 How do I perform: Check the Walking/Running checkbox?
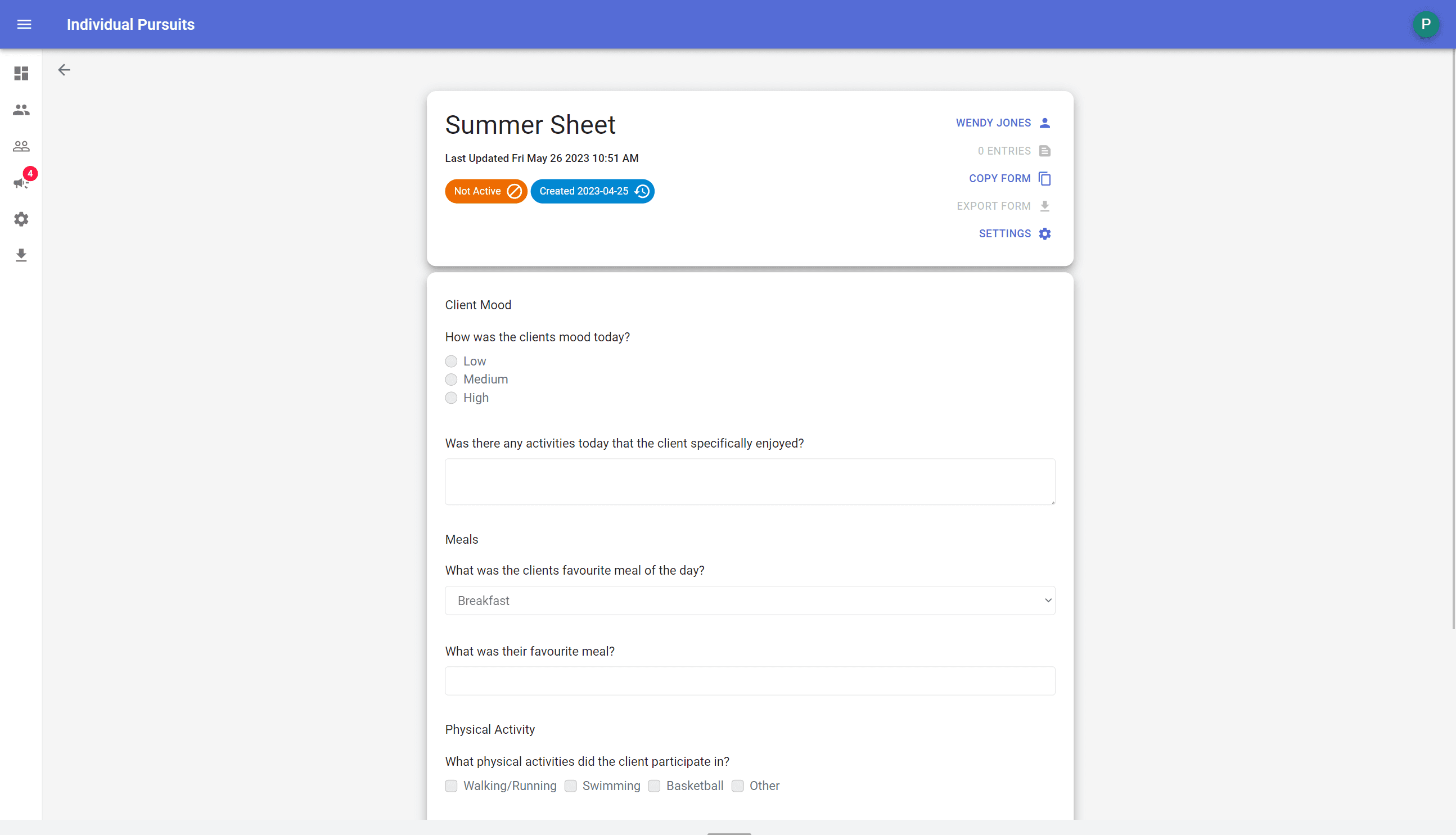pos(451,786)
